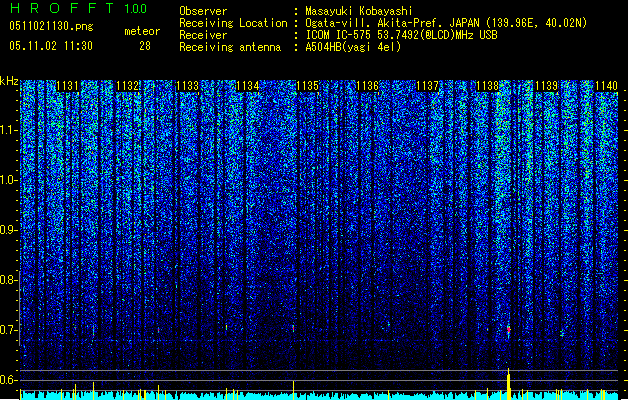Click the 'meteor' count label

point(142,31)
